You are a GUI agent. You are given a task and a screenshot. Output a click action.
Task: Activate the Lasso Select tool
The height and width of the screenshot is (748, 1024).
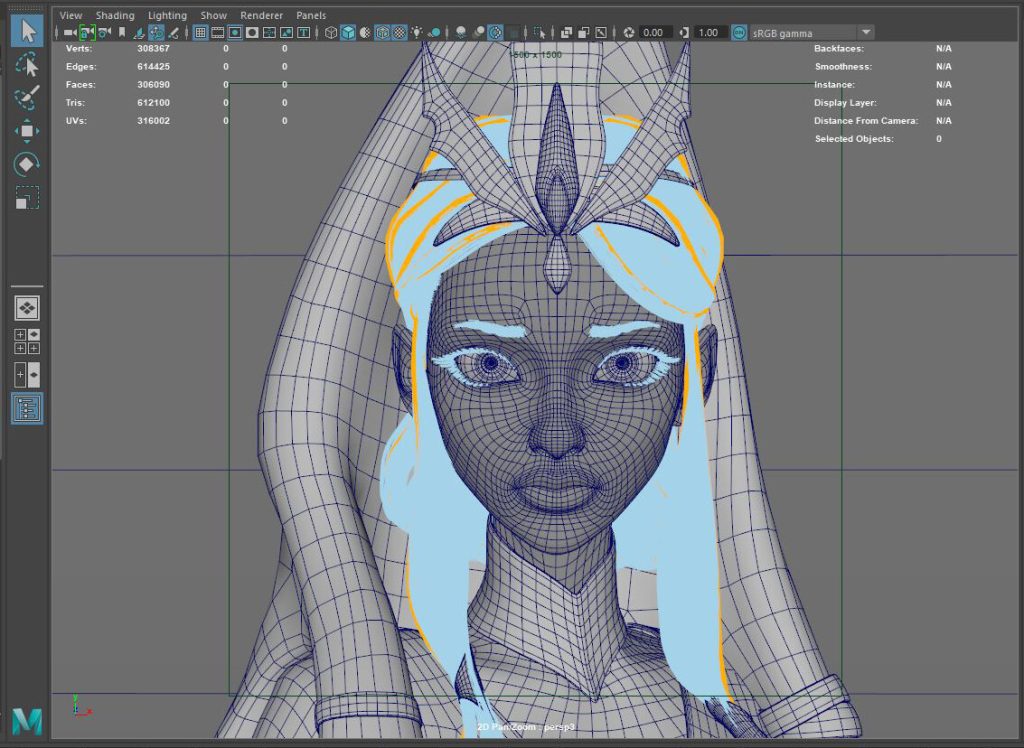click(x=27, y=65)
